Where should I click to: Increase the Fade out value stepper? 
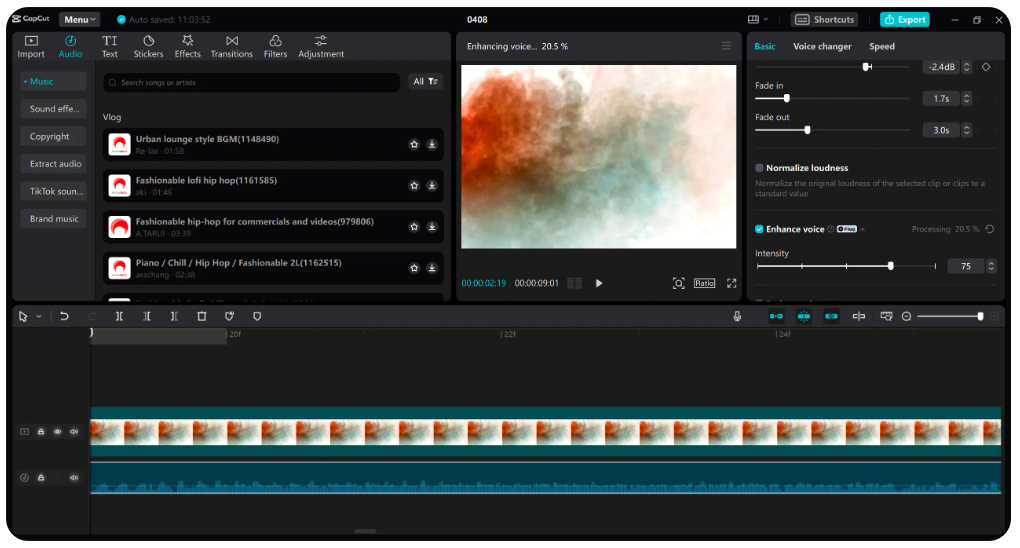[x=967, y=128]
